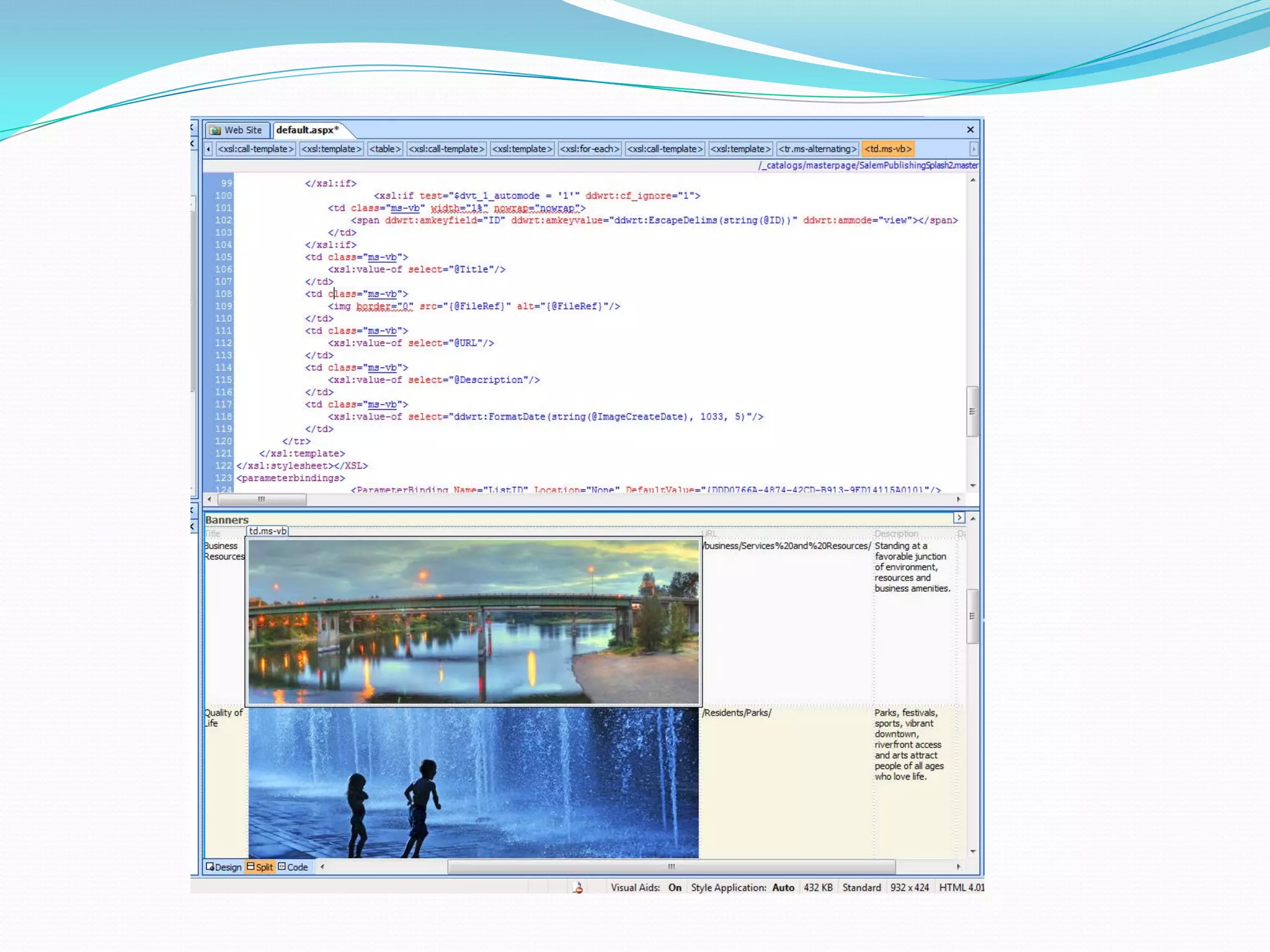Toggle Visual Aids On in status bar
Screen dimensions: 1270x952
click(x=674, y=888)
